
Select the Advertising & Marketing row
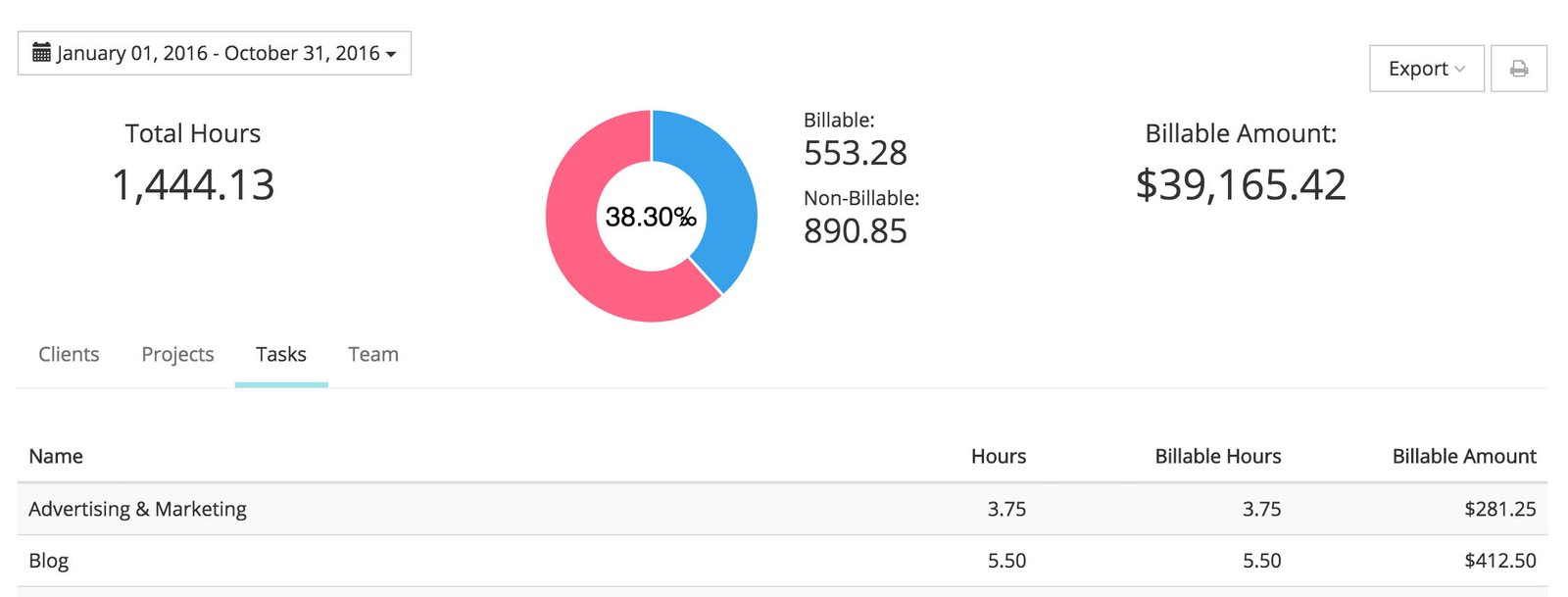137,509
